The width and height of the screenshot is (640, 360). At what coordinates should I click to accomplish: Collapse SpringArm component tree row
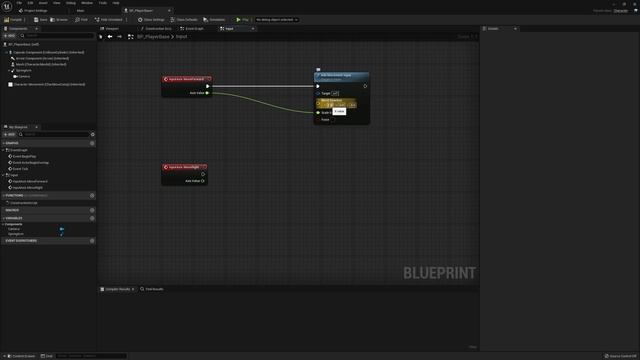point(9,71)
